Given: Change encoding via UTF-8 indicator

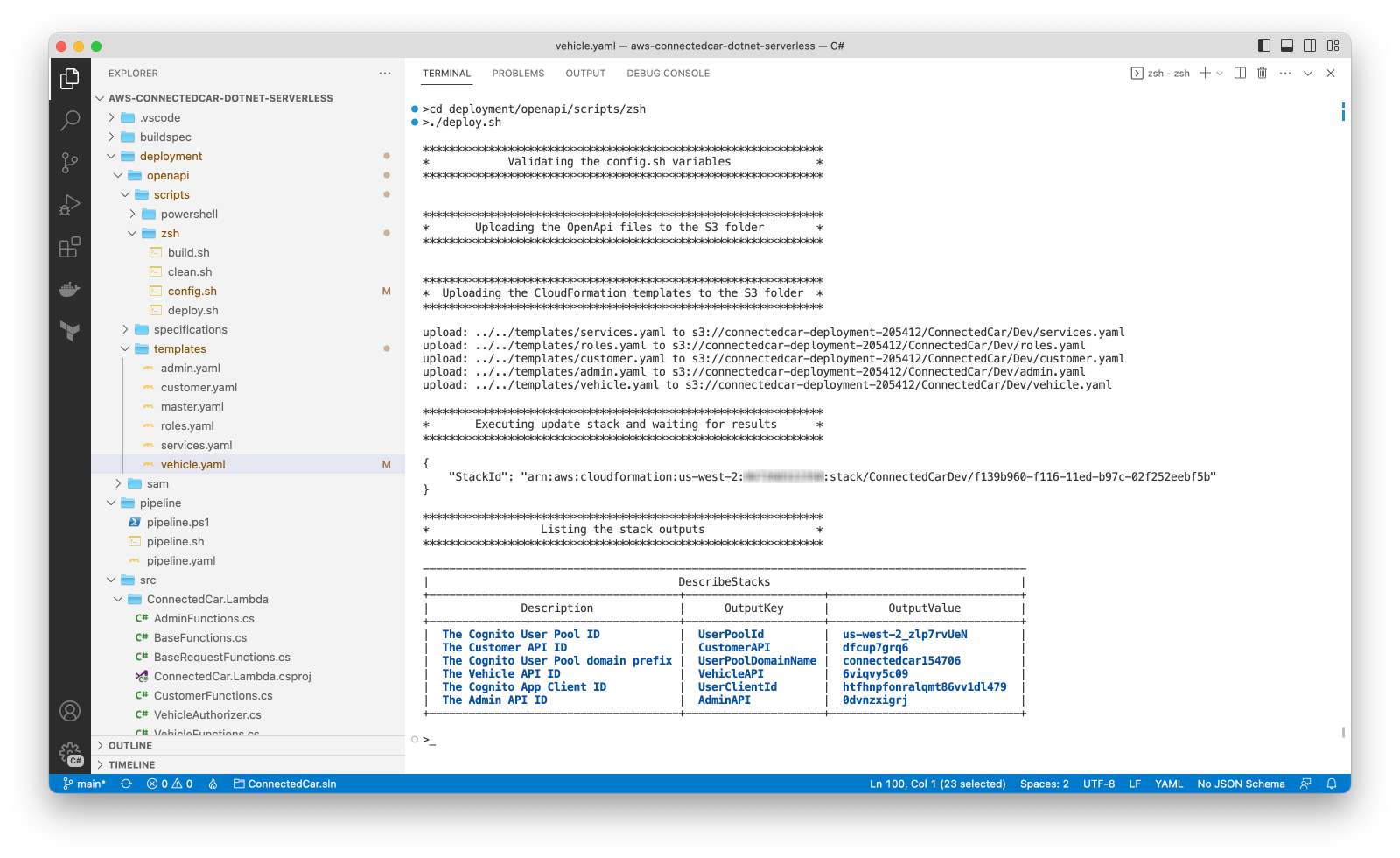Looking at the screenshot, I should 1099,784.
